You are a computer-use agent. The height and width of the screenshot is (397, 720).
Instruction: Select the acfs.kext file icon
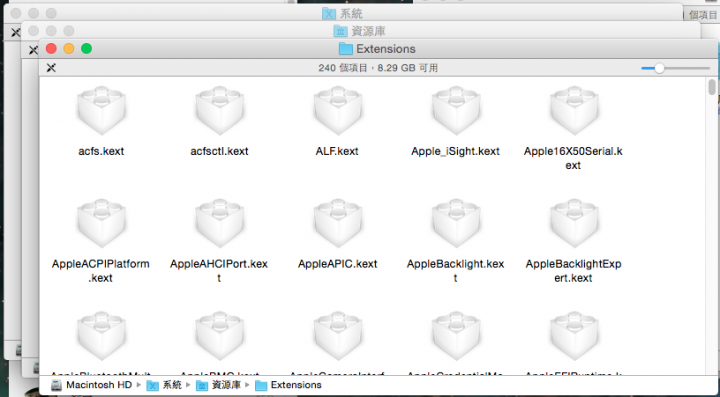(x=101, y=110)
